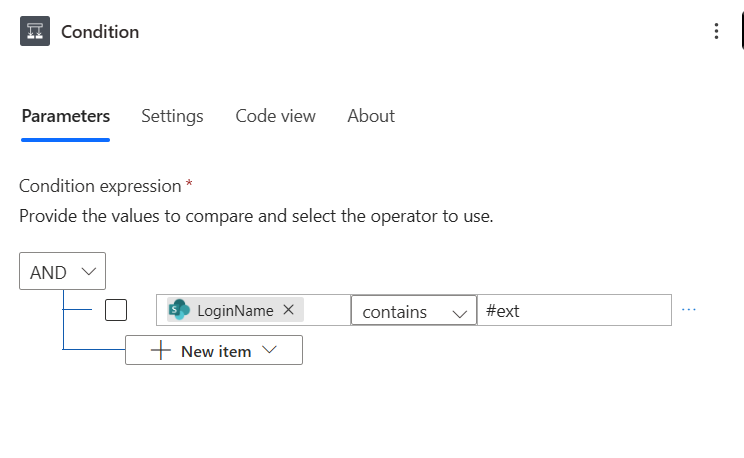744x458 pixels.
Task: Click the Condition expression field label
Action: point(100,186)
